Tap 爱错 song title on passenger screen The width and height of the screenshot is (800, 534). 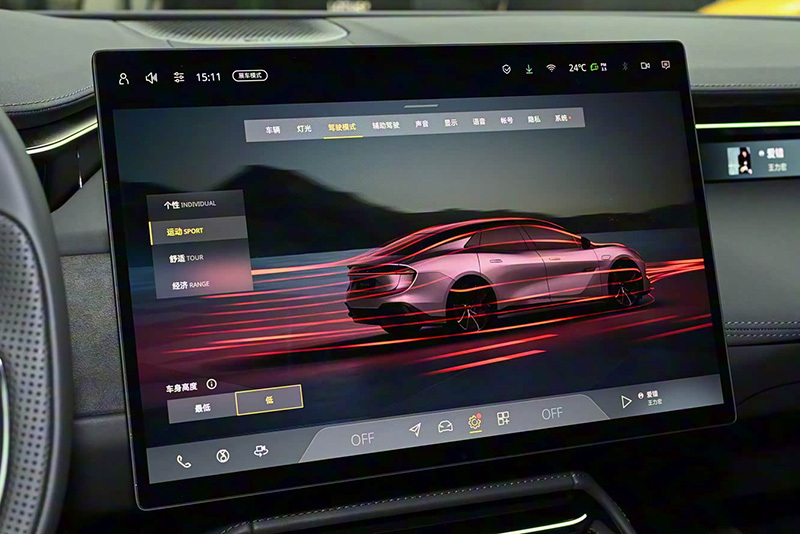775,153
